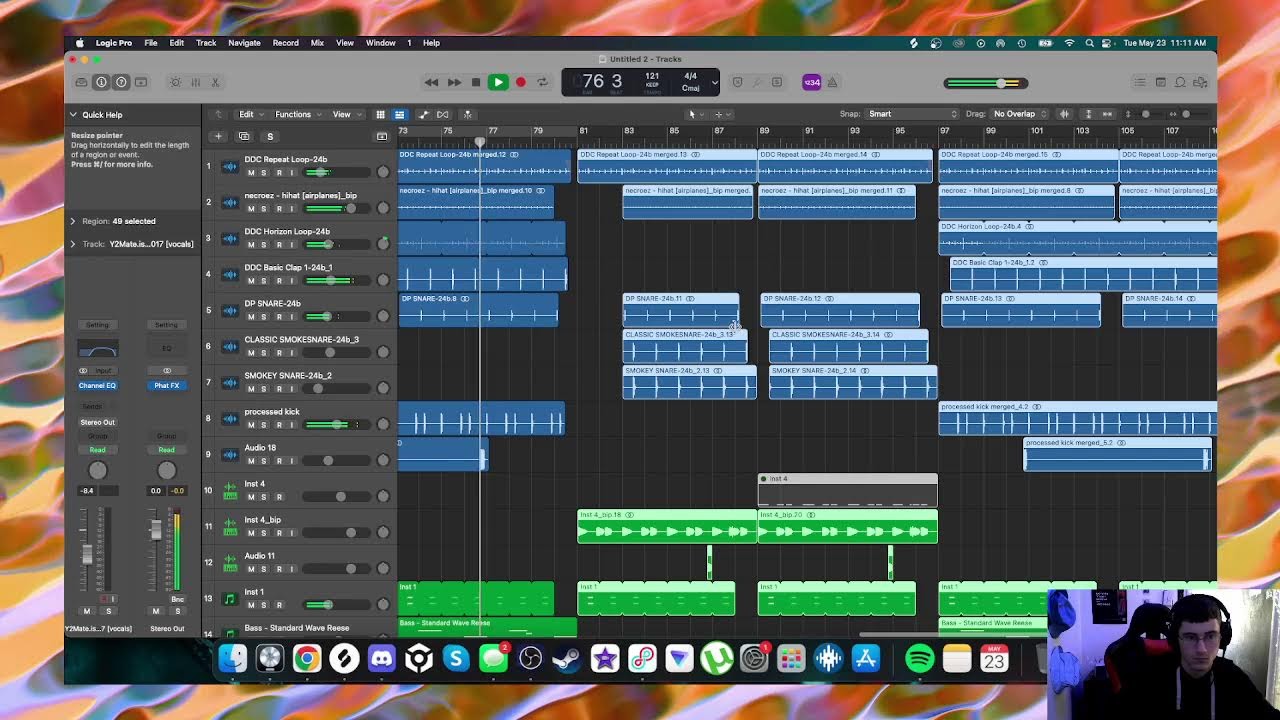Viewport: 1280px width, 720px height.
Task: Open the Navigate menu
Action: tap(244, 43)
